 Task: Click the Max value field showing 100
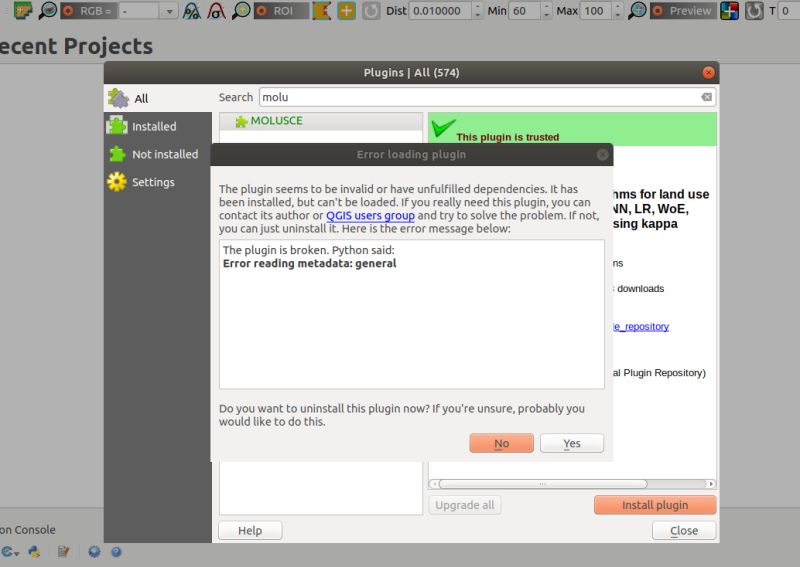pyautogui.click(x=595, y=11)
